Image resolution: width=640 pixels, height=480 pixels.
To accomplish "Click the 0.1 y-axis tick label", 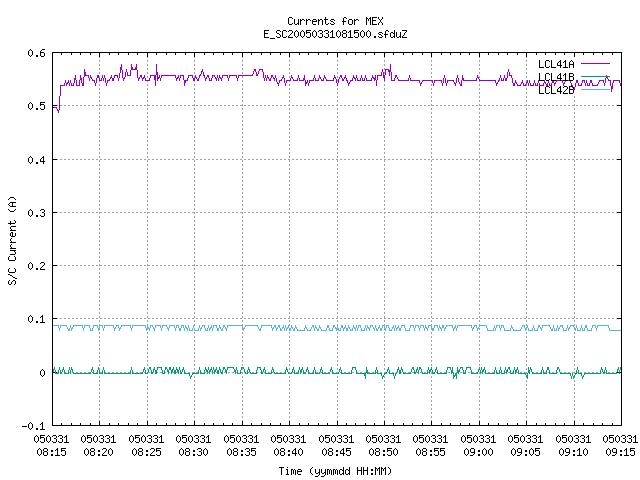I will 36,319.
